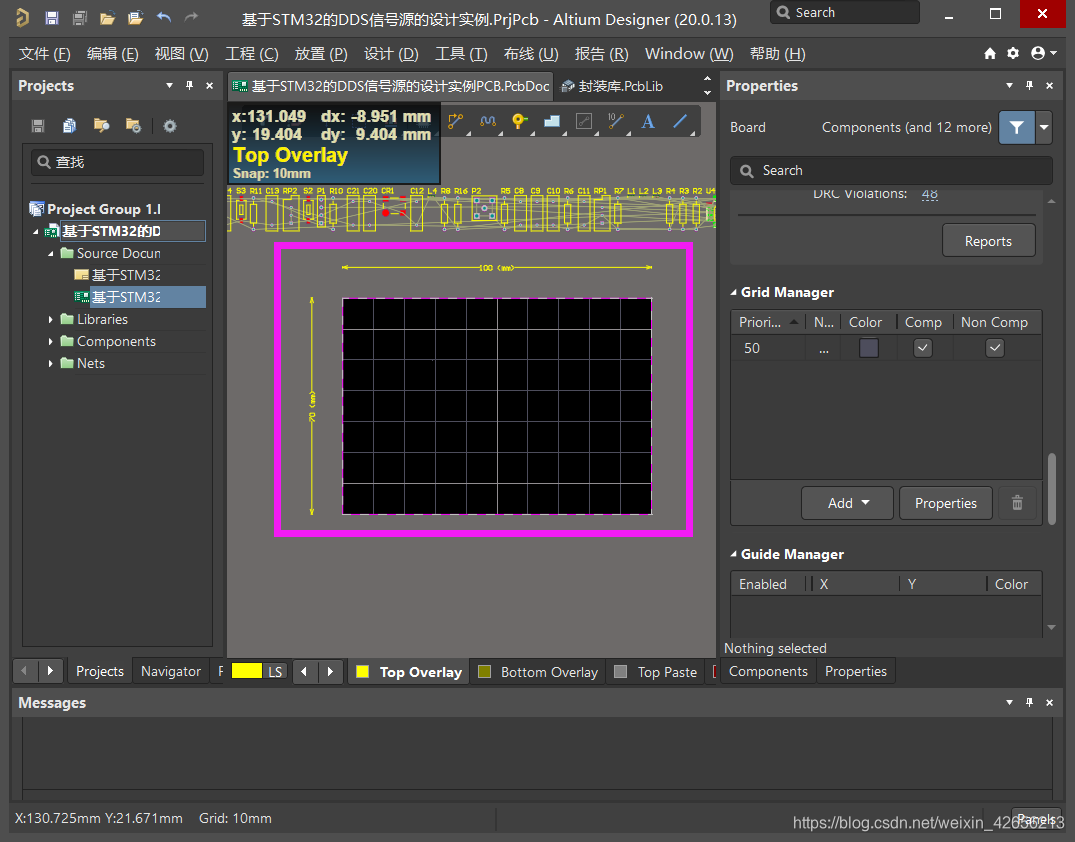Select the Place String text tool
Viewport: 1075px width, 842px height.
tap(648, 122)
